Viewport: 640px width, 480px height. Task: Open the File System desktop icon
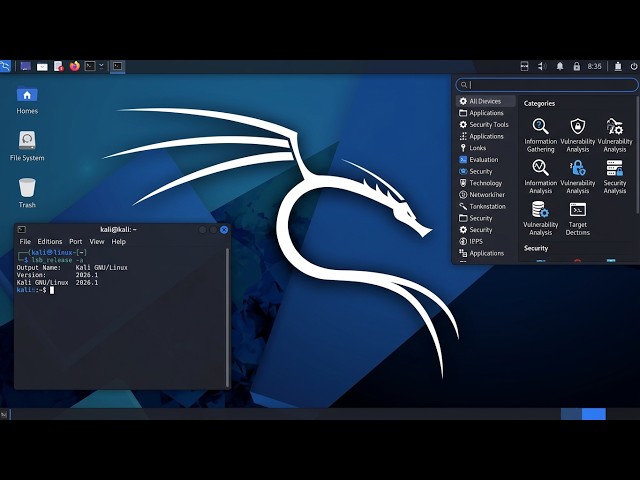click(27, 146)
